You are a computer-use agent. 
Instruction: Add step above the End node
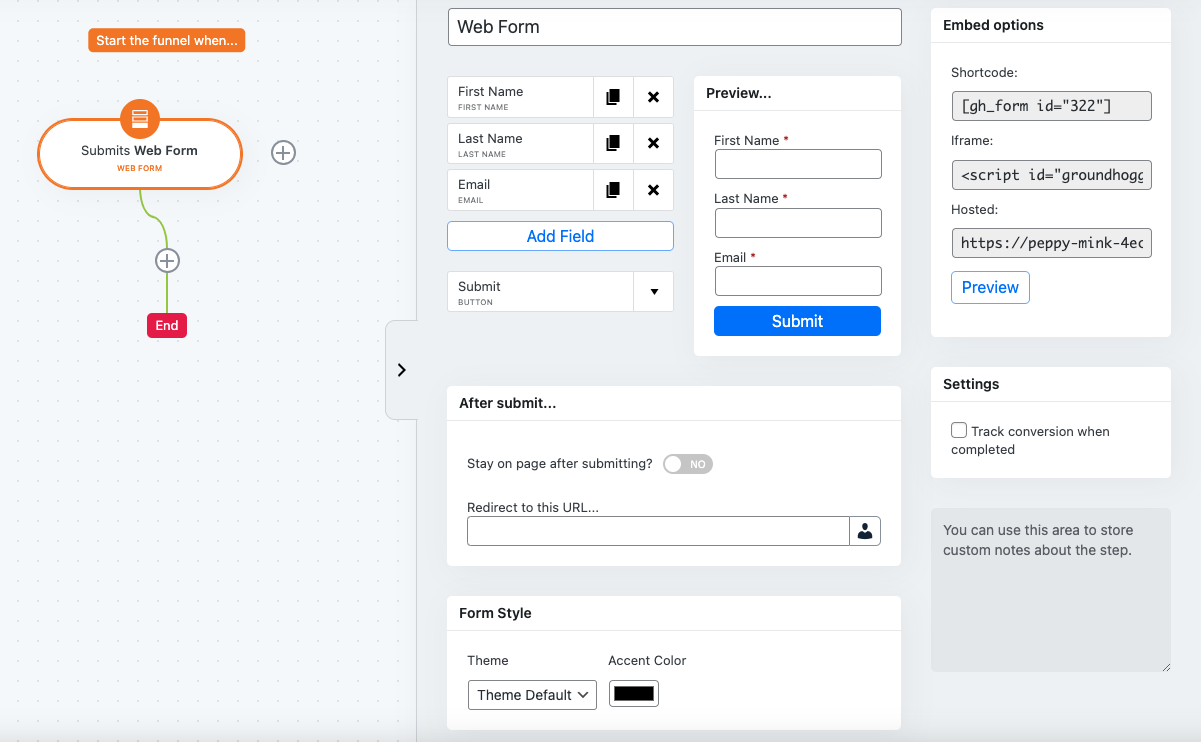coord(167,260)
